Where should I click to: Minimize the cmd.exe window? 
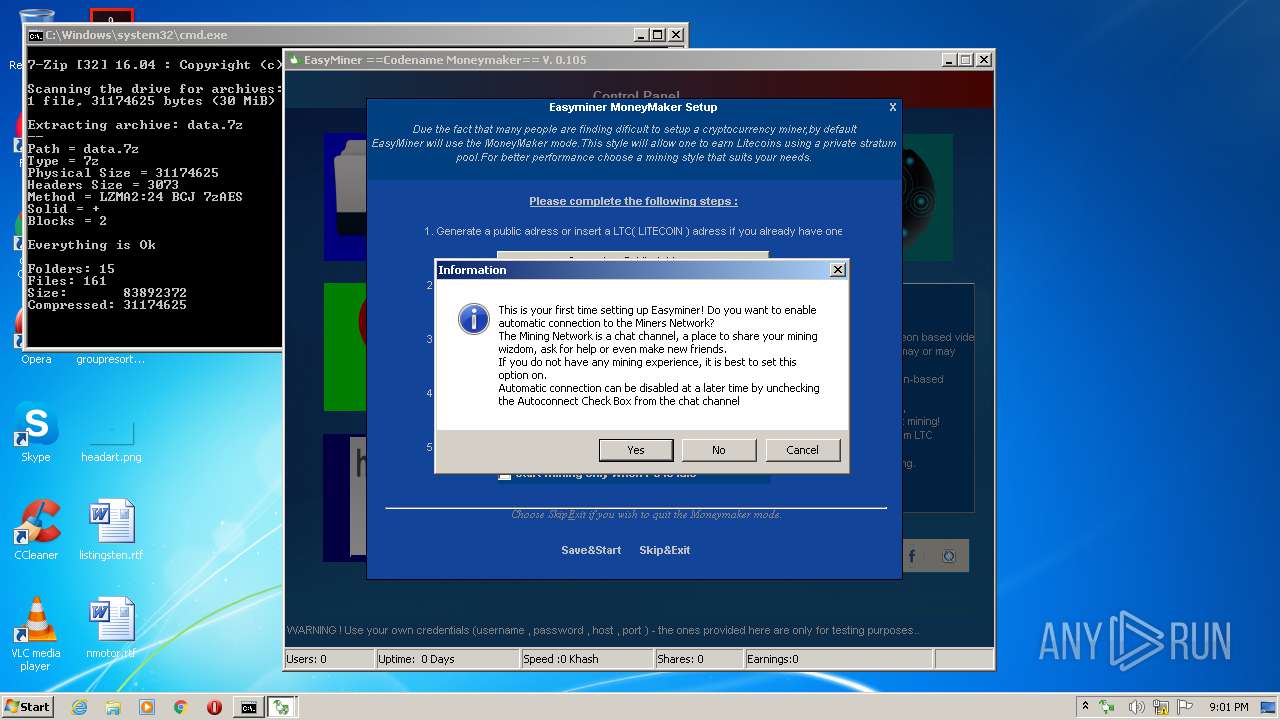click(x=640, y=35)
